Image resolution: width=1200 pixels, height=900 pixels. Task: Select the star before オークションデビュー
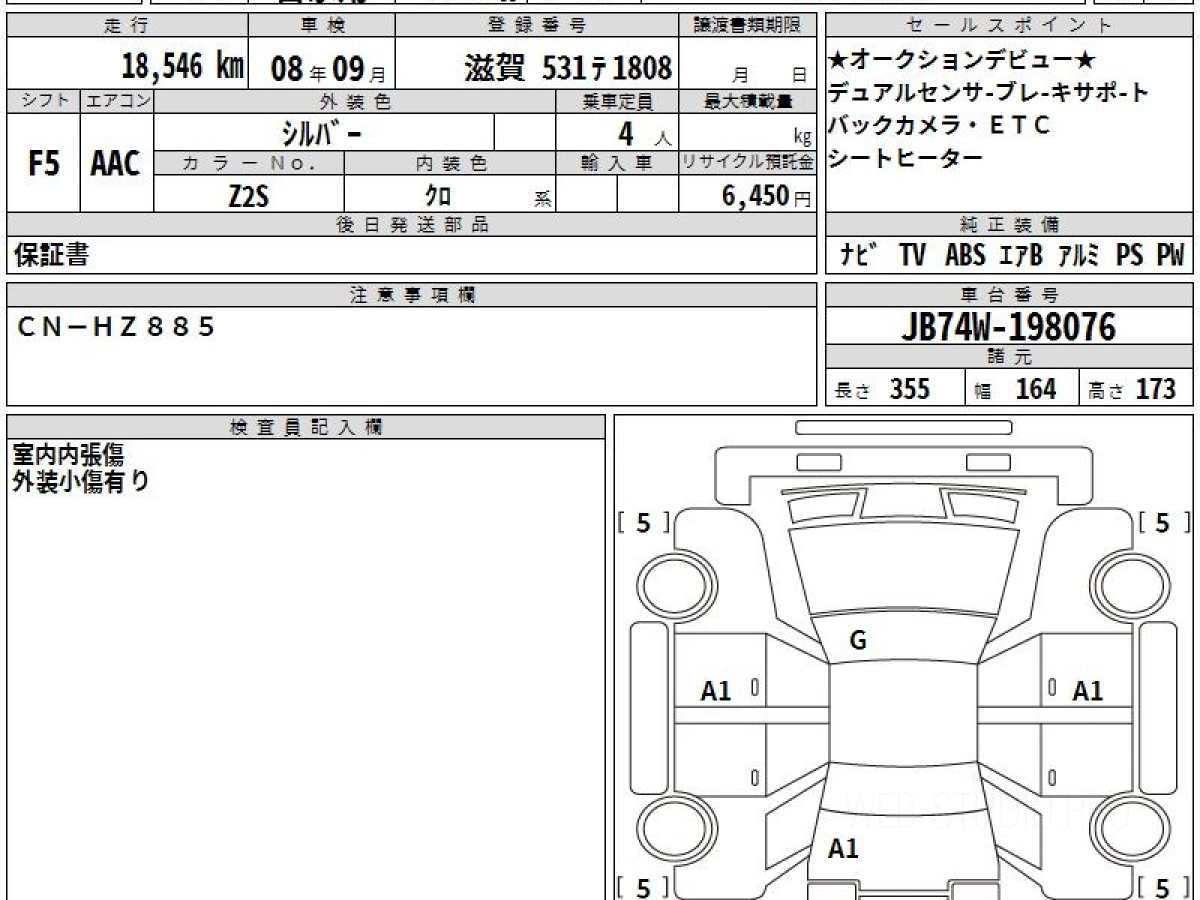(837, 60)
